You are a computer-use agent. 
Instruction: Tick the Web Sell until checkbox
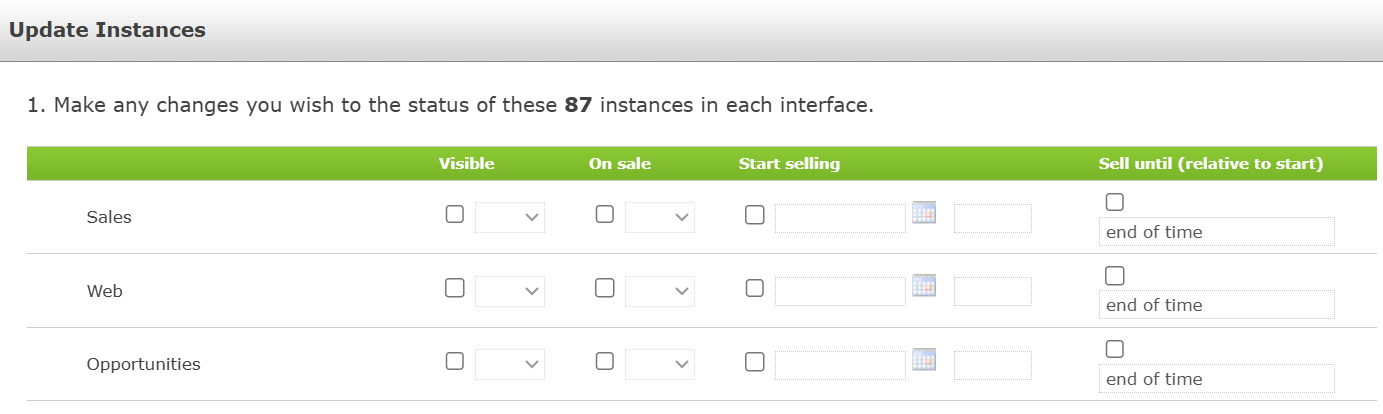point(1115,275)
